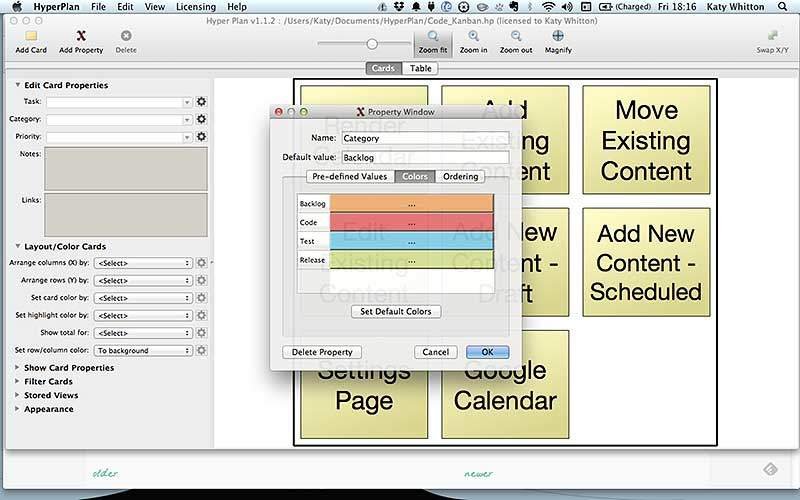Click Set Default Colors button
800x500 pixels.
tap(396, 311)
